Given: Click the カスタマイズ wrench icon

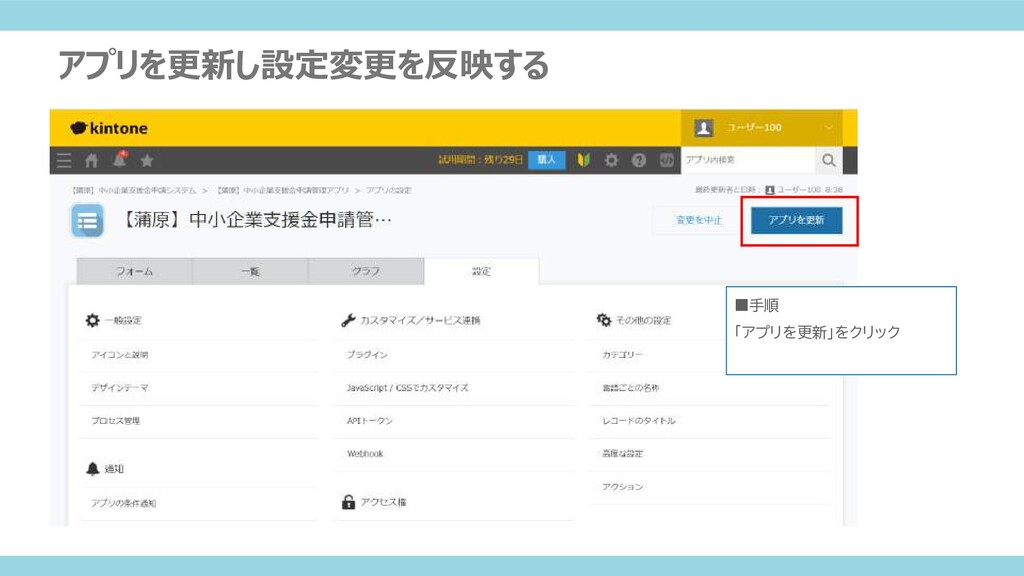Looking at the screenshot, I should (348, 320).
